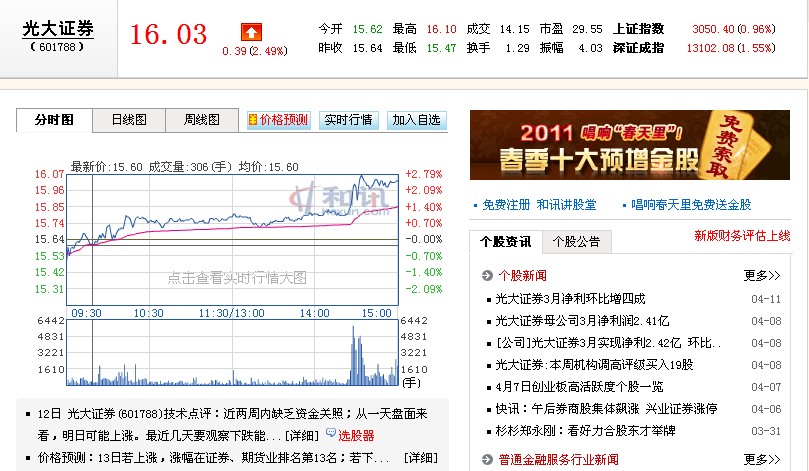Expand 更多>> next to 个股新闻

pos(762,275)
